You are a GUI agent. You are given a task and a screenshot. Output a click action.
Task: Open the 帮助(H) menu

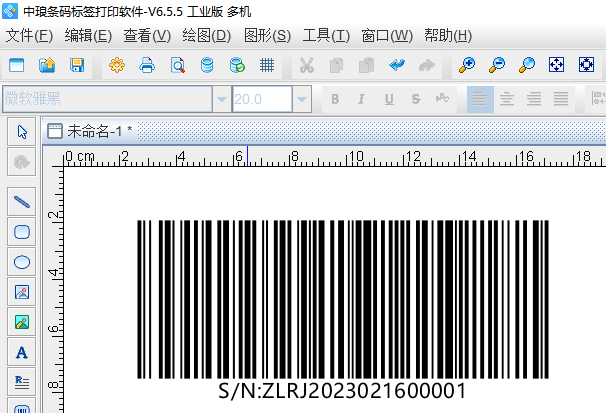point(448,36)
